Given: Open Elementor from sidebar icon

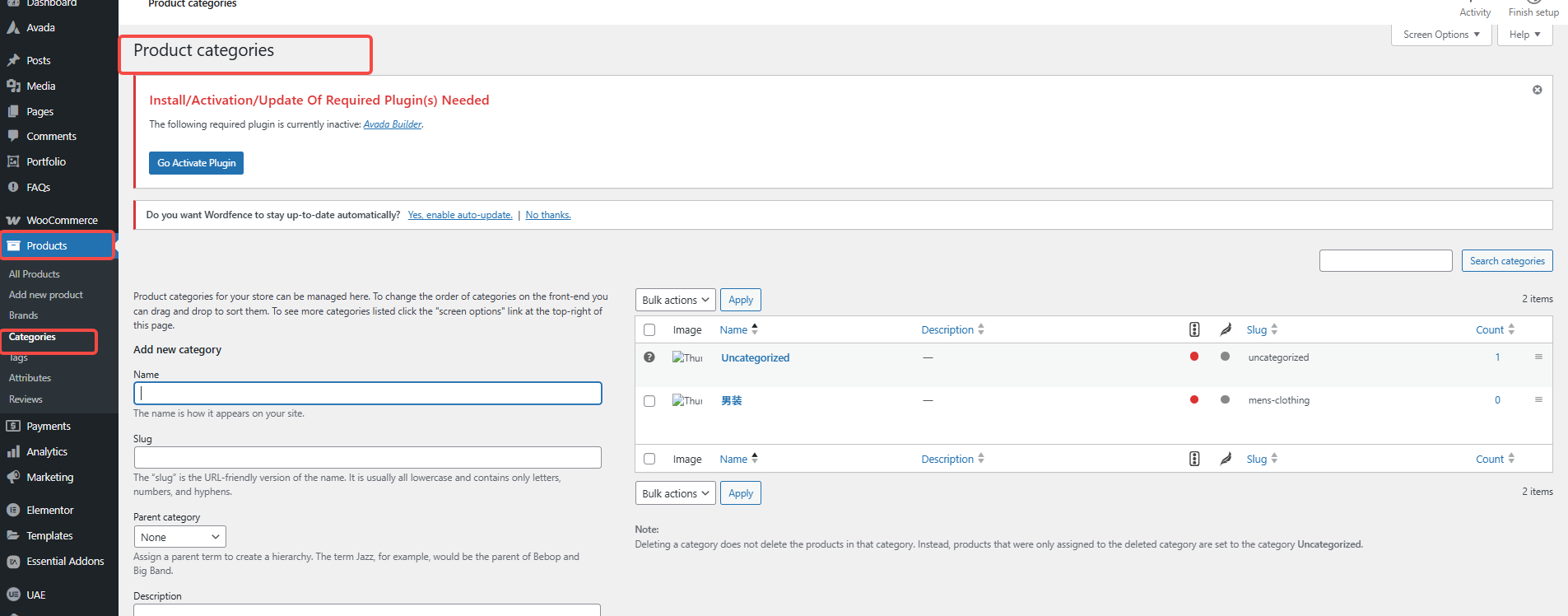Looking at the screenshot, I should [13, 511].
